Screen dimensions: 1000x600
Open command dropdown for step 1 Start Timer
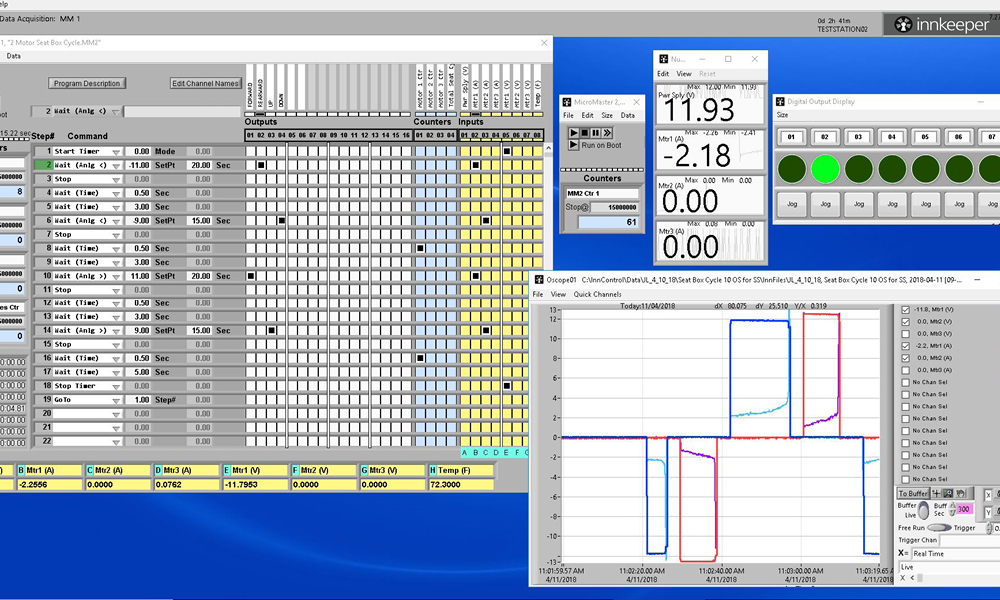tap(116, 152)
